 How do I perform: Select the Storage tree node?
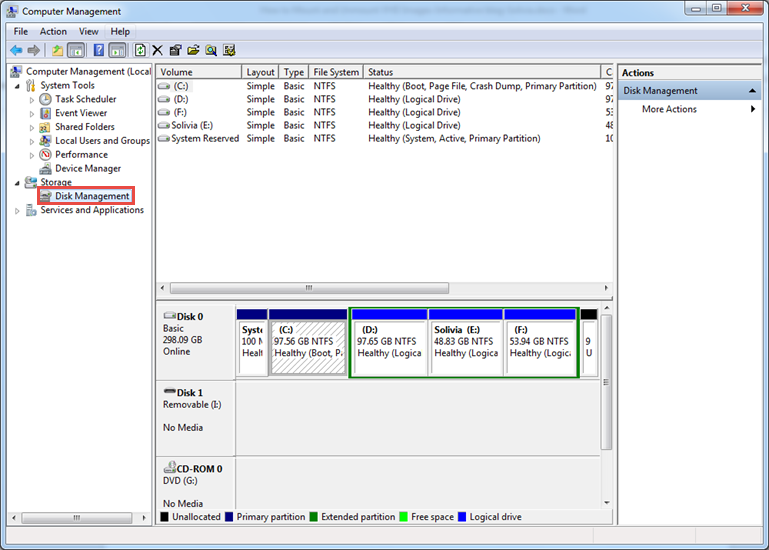[x=56, y=182]
